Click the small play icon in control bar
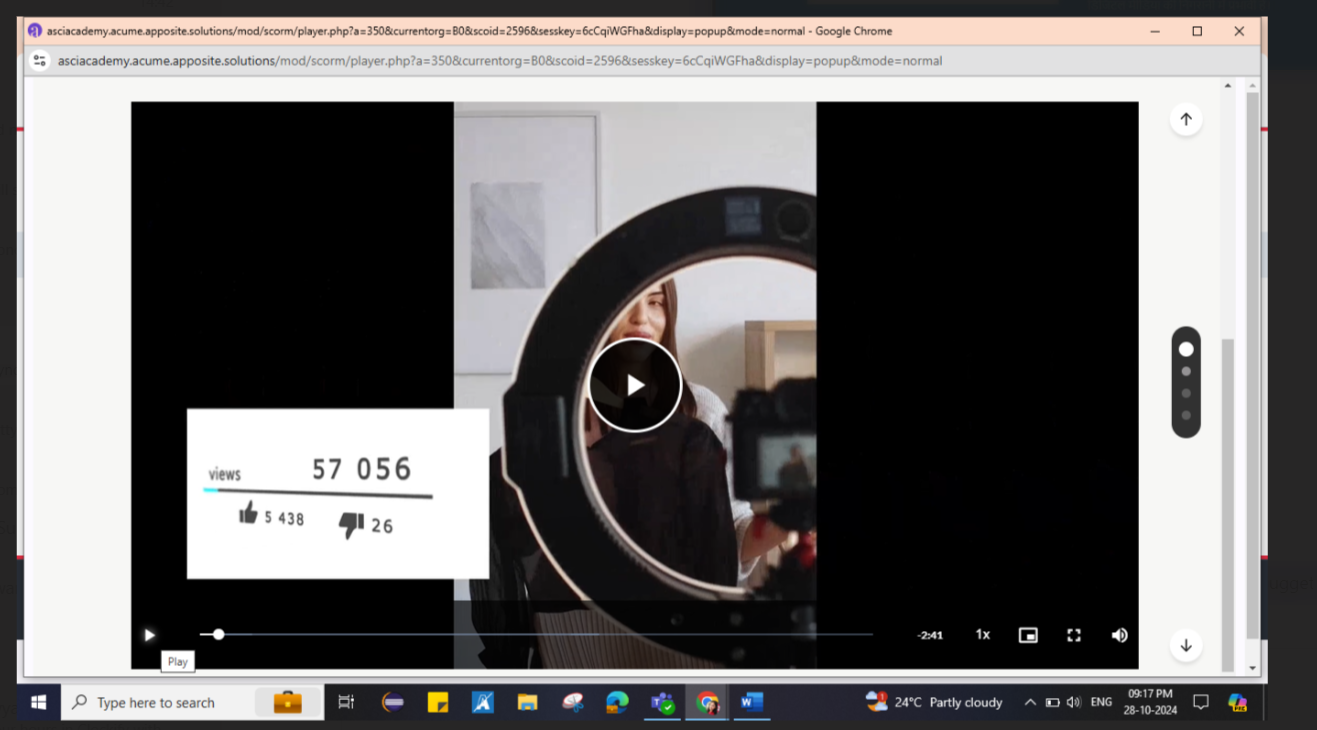Viewport: 1317px width, 730px height. coord(149,635)
